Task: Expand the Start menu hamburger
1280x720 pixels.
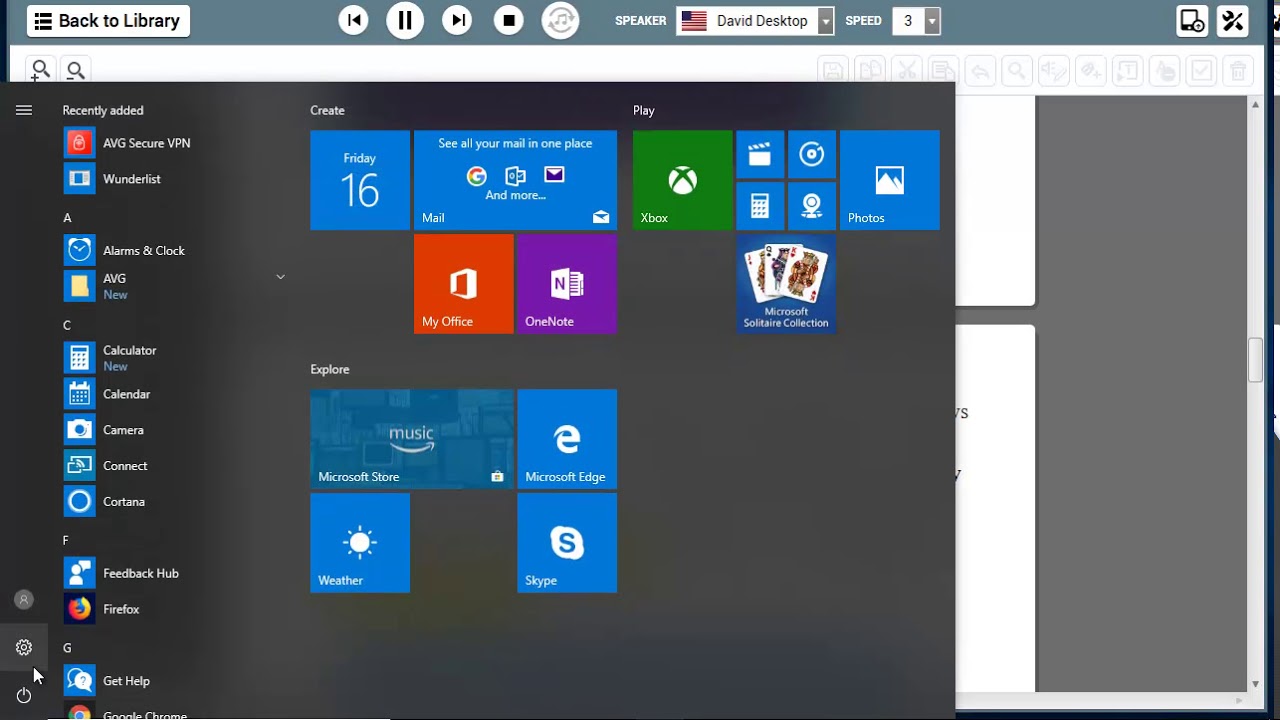Action: (x=24, y=110)
